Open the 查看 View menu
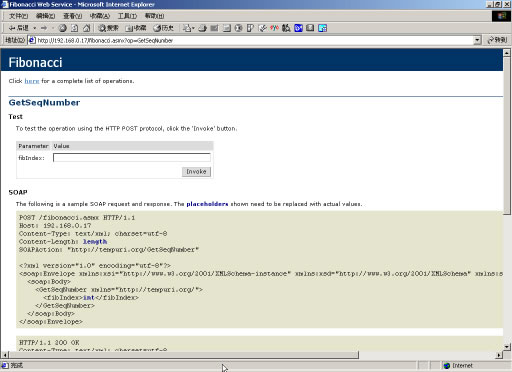This screenshot has width=512, height=372. [73, 16]
